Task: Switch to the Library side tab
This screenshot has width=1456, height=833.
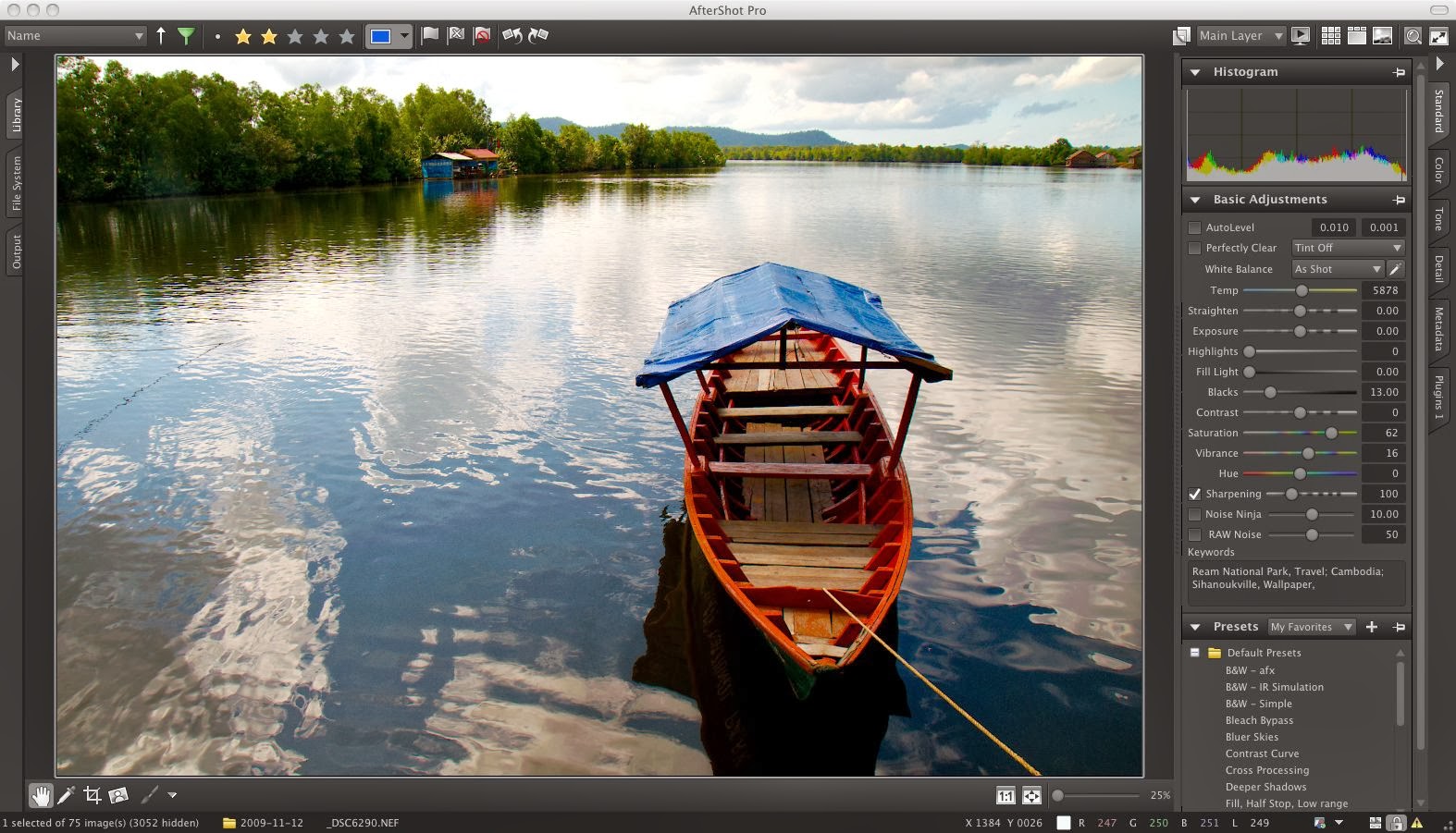Action: (16, 116)
